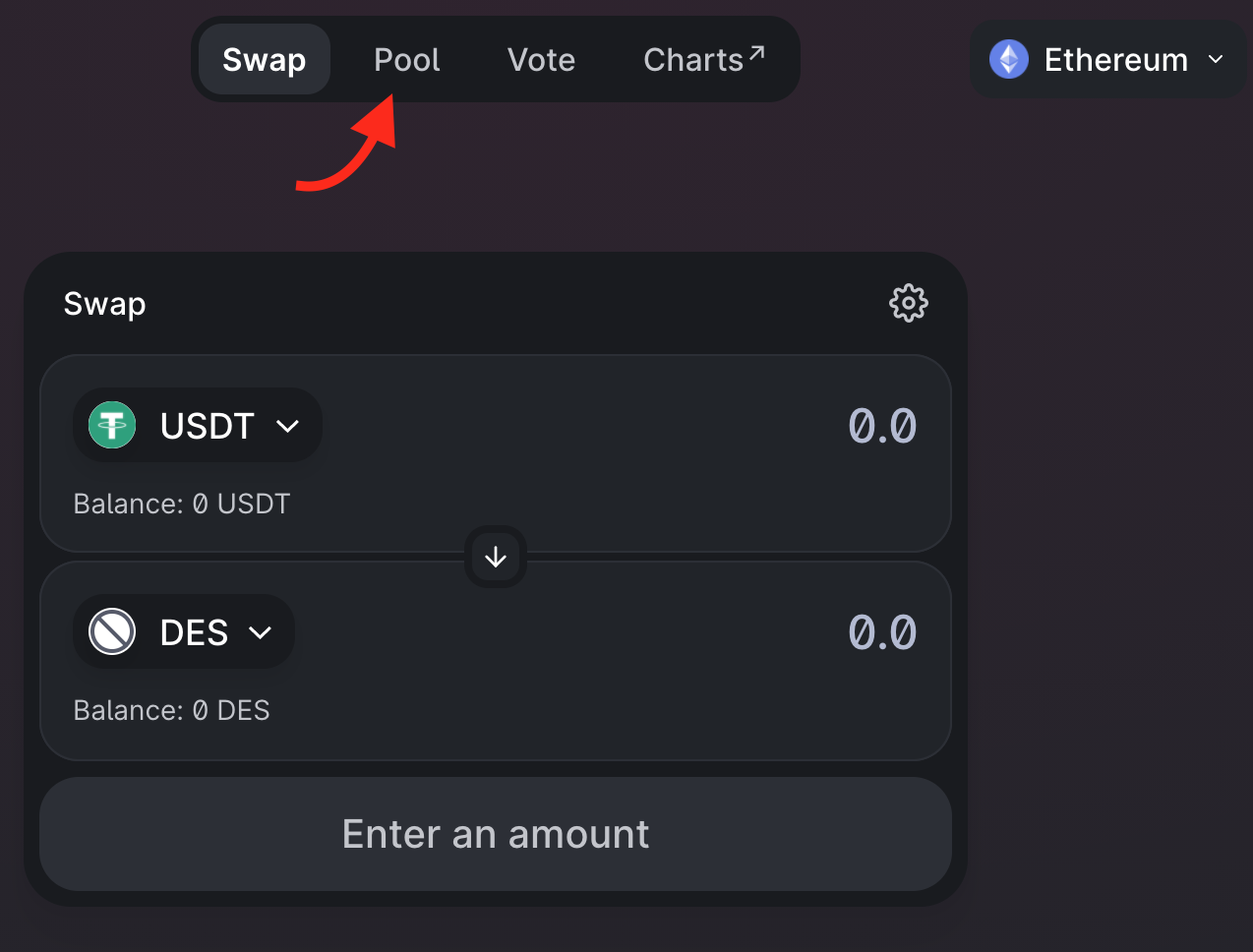Open the DES token selector dropdown

(184, 631)
